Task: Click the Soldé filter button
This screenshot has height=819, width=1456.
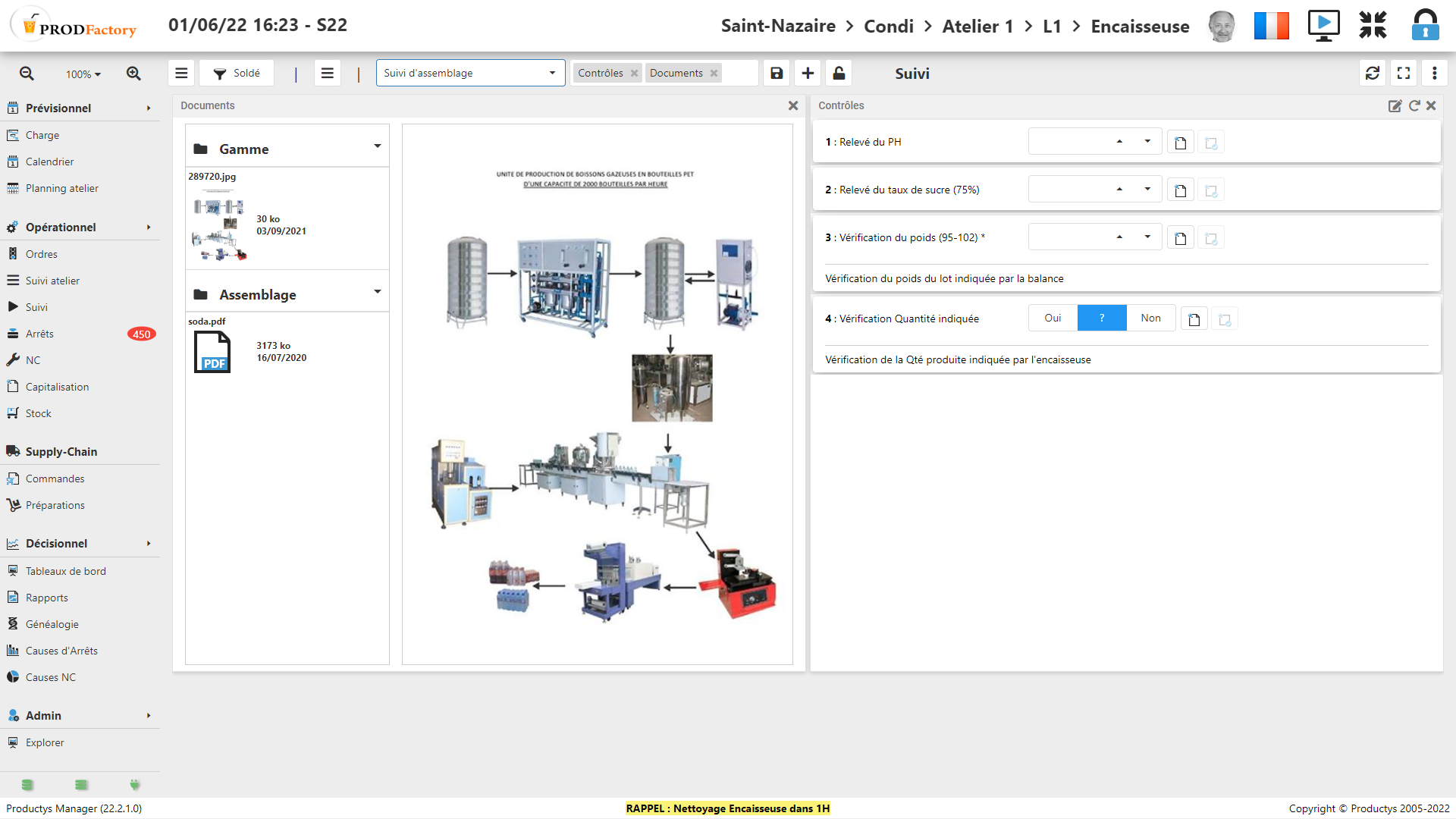Action: 237,74
